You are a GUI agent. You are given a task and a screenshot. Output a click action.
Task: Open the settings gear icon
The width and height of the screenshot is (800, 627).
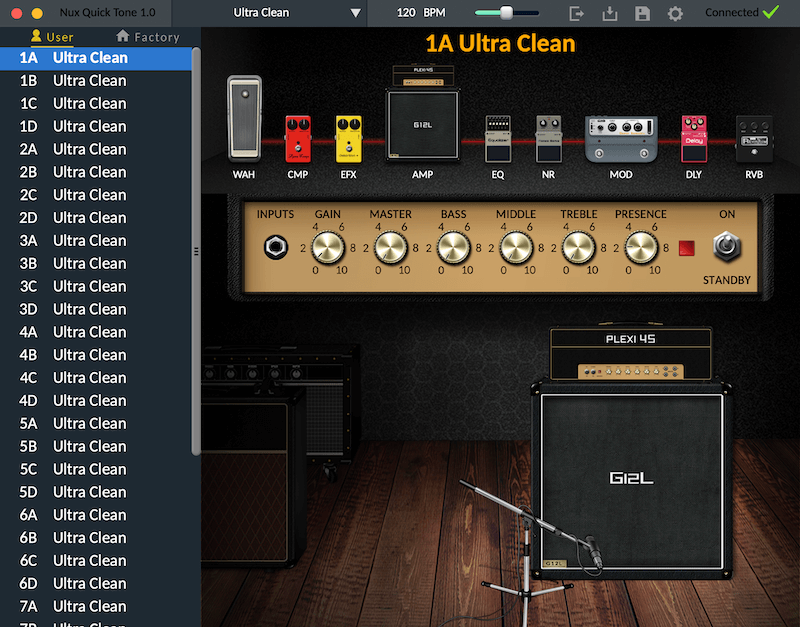coord(675,13)
